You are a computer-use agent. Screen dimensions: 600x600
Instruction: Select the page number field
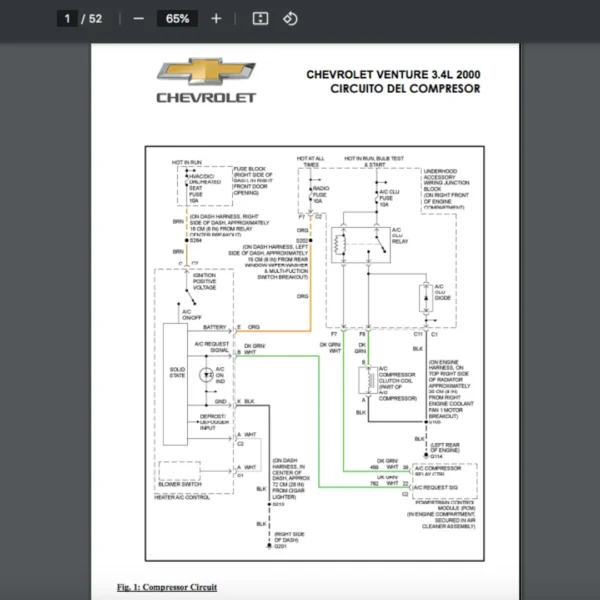(68, 18)
